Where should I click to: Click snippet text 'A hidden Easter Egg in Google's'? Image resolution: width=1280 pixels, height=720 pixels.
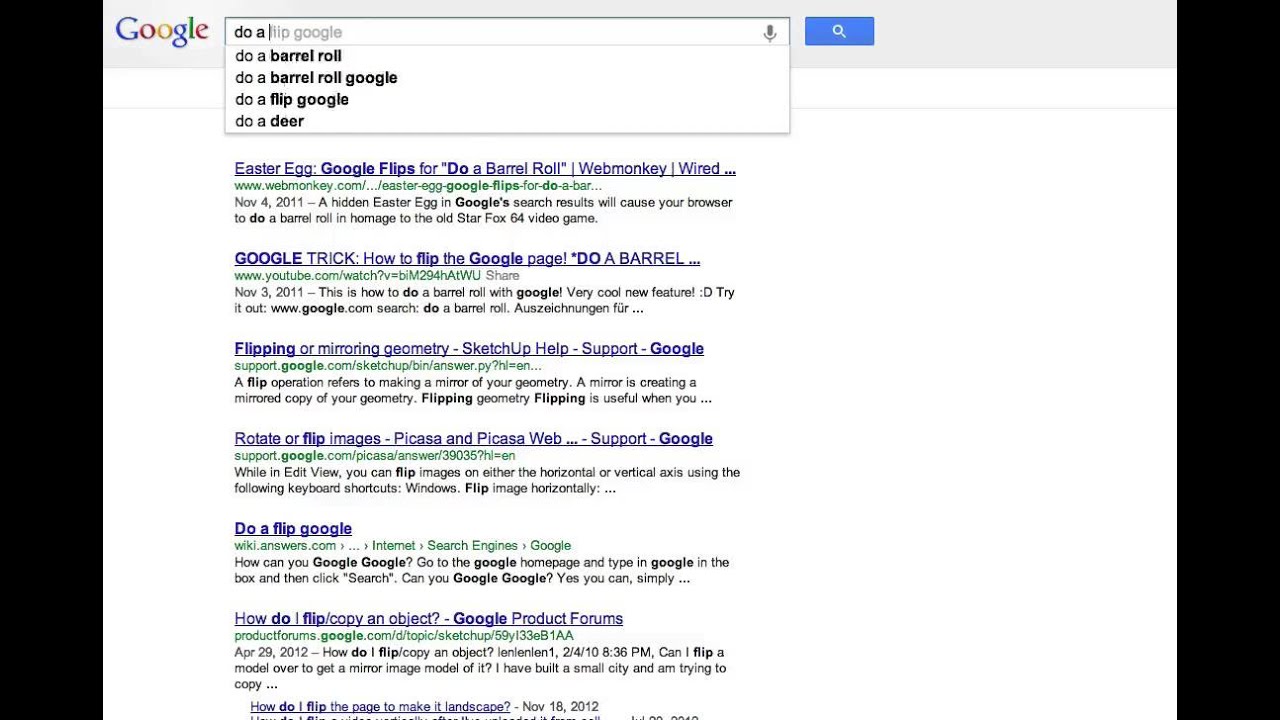[415, 202]
